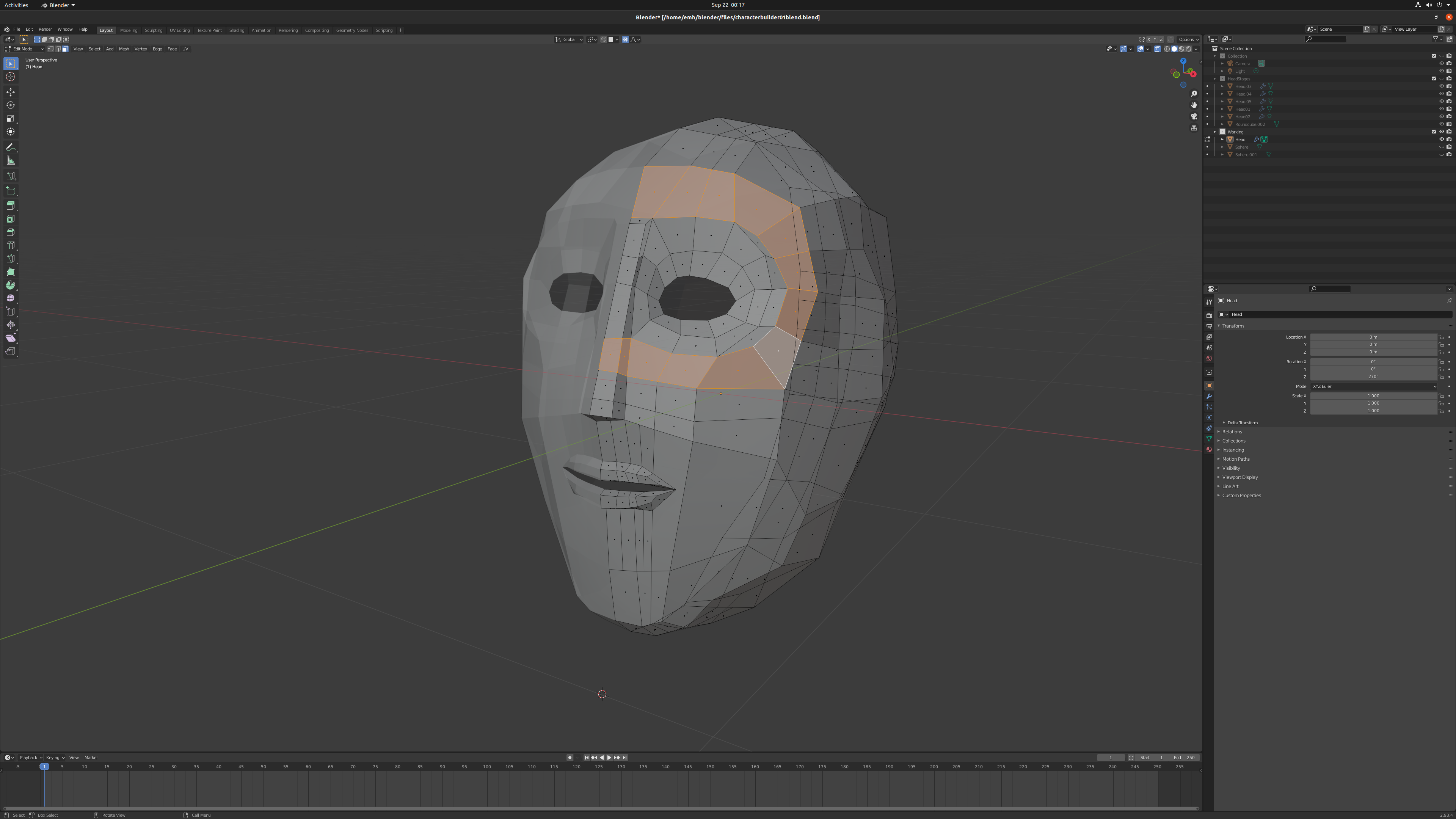Open the Options dropdown in viewport header
This screenshot has width=1456, height=819.
pos(1189,39)
